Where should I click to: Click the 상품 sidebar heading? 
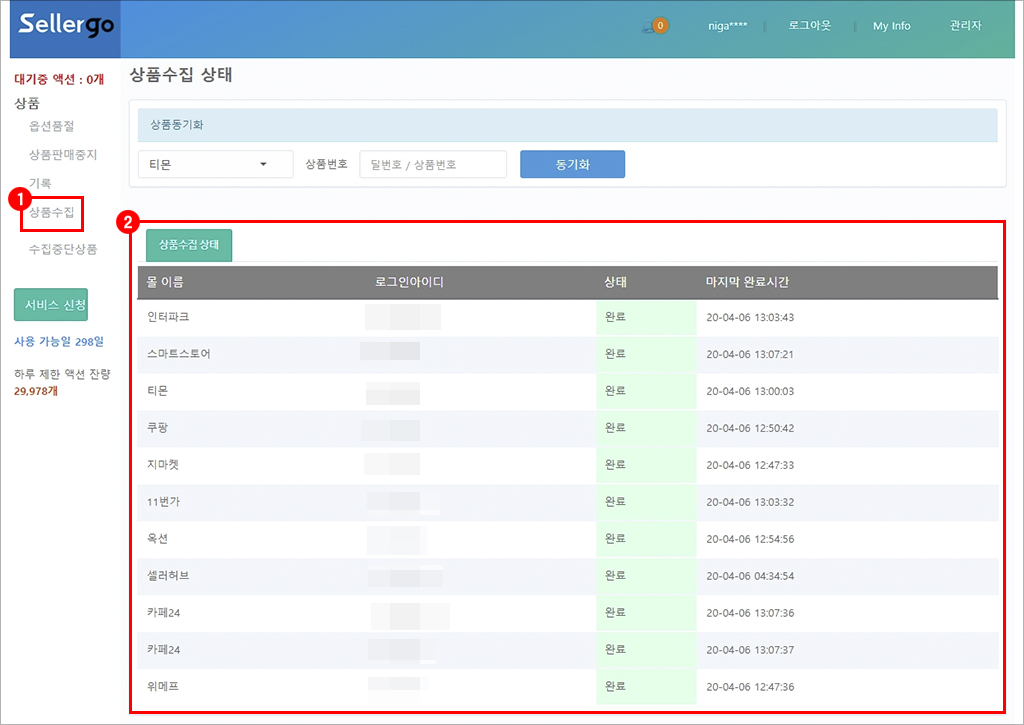pos(27,103)
